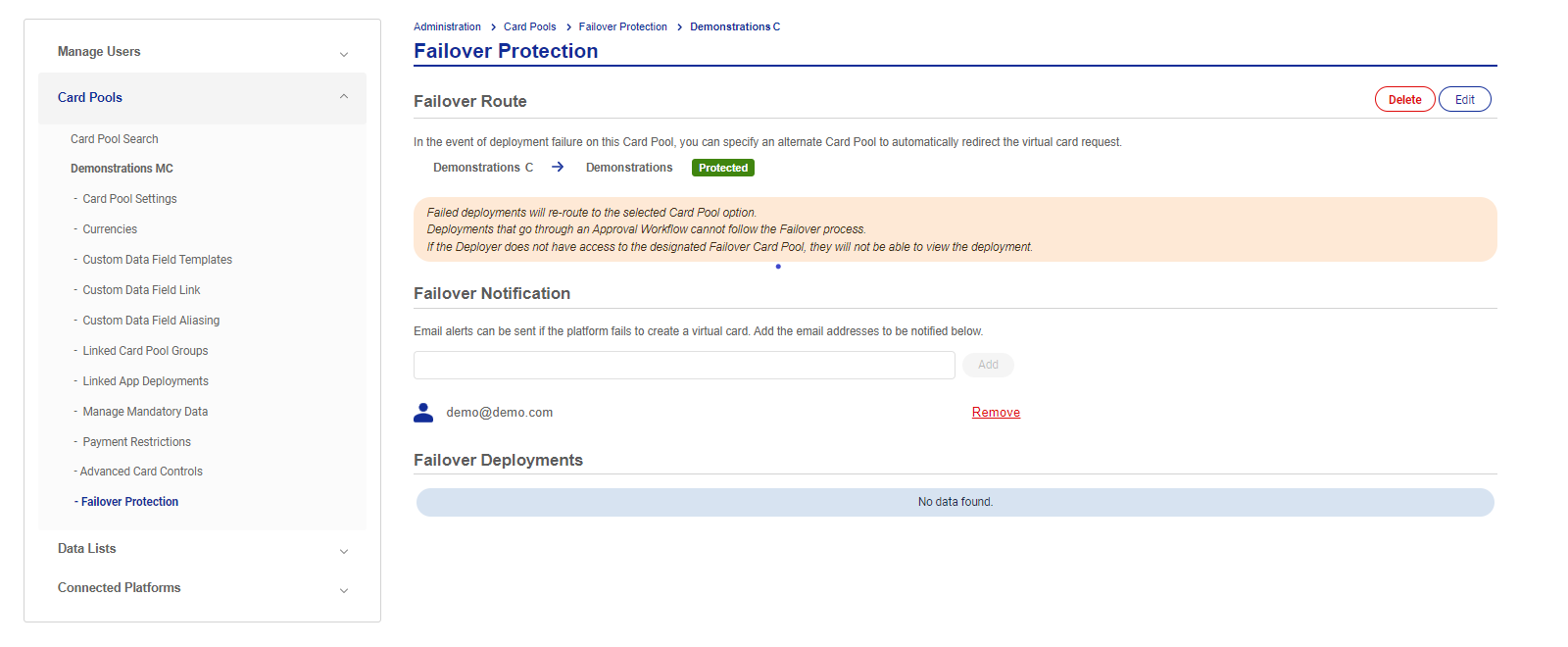Click the Failover Deployments heading
Image resolution: width=1568 pixels, height=647 pixels.
pos(498,460)
